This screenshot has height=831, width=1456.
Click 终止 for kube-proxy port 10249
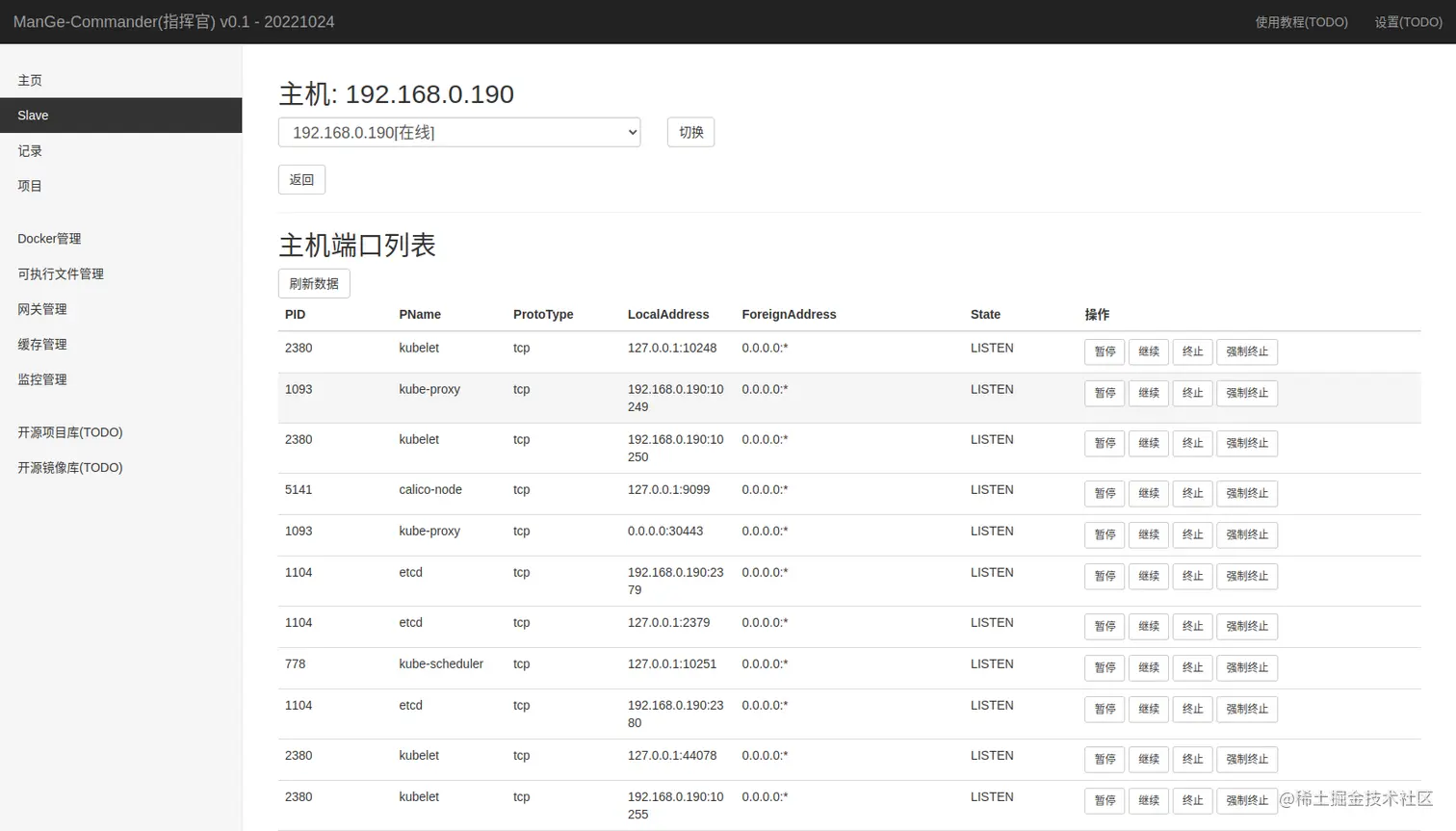(x=1193, y=393)
